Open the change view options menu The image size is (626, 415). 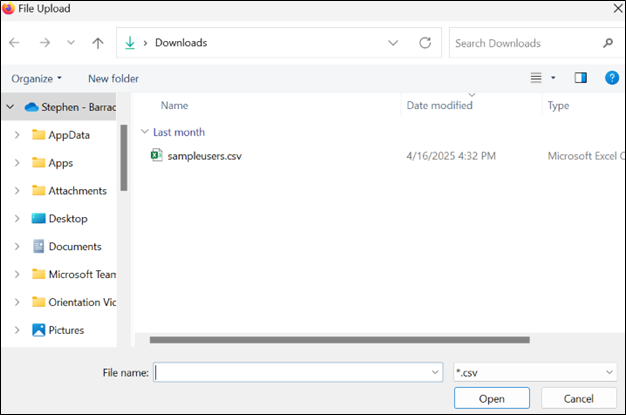point(541,78)
